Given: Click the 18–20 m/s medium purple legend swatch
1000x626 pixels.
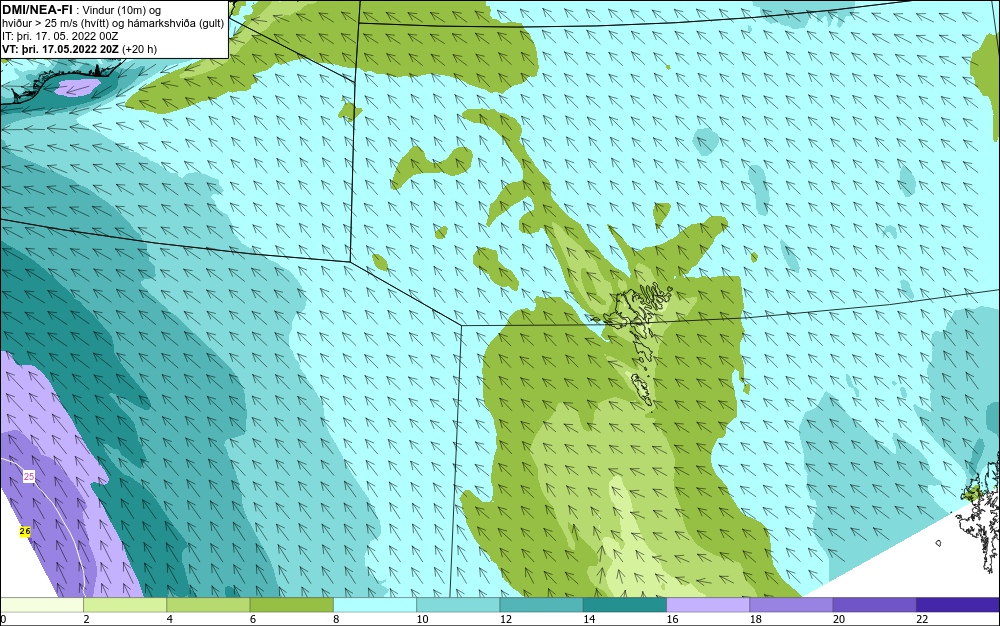Looking at the screenshot, I should click(791, 605).
